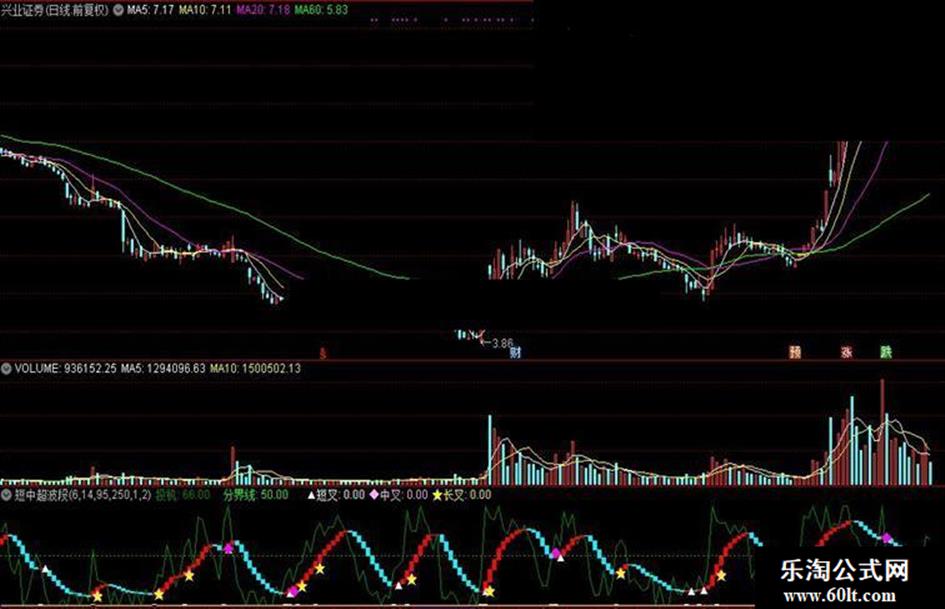Click the red 涨 info marker
The image size is (945, 609).
(847, 352)
